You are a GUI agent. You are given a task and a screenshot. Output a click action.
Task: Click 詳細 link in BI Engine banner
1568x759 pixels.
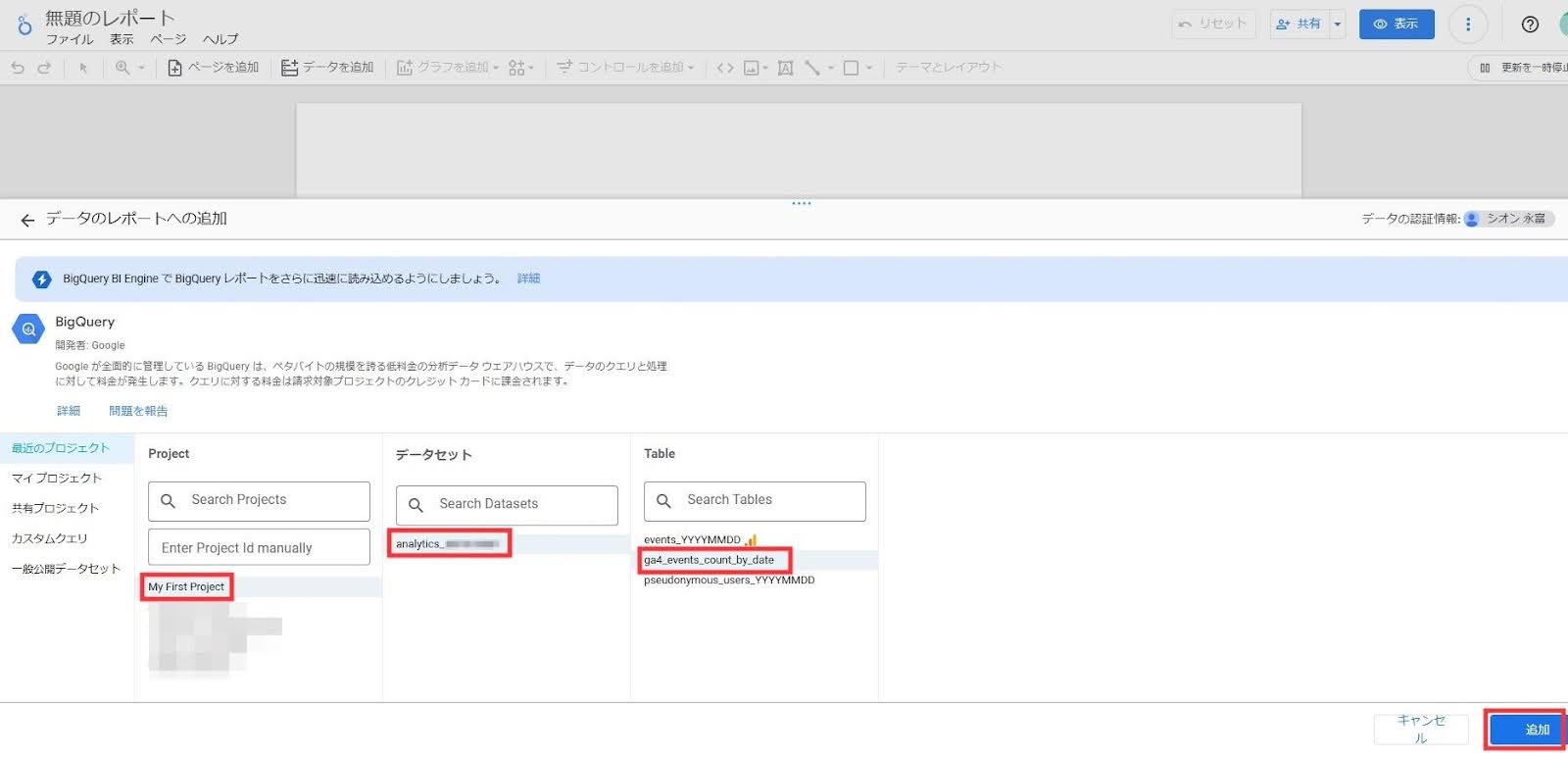click(x=528, y=278)
